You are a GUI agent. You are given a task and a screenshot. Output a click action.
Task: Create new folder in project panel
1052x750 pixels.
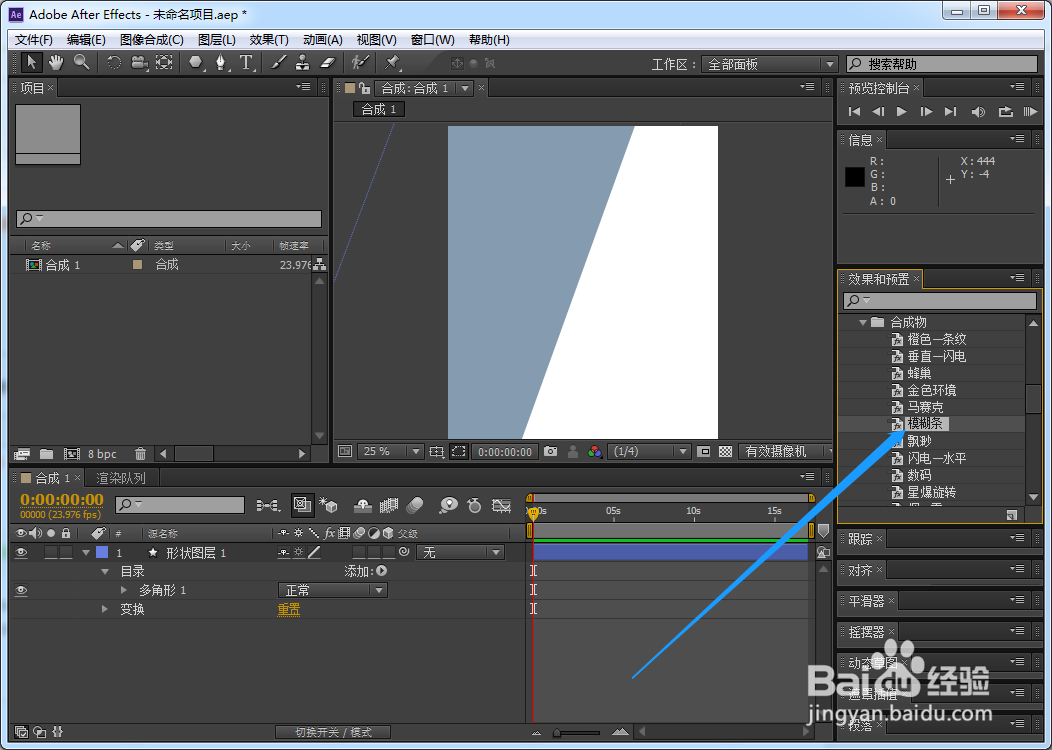[46, 454]
